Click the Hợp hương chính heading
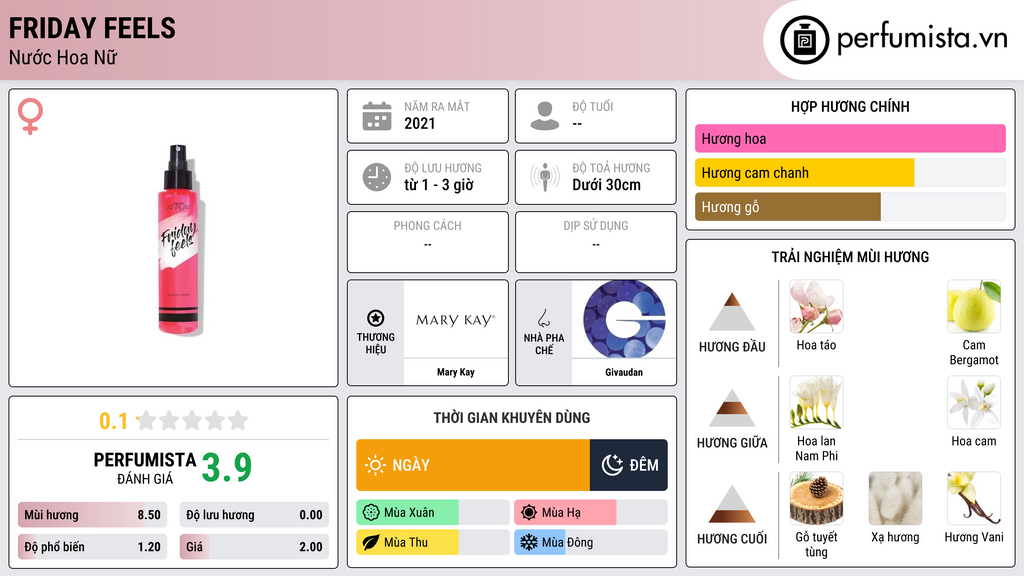The image size is (1024, 576). pos(850,106)
